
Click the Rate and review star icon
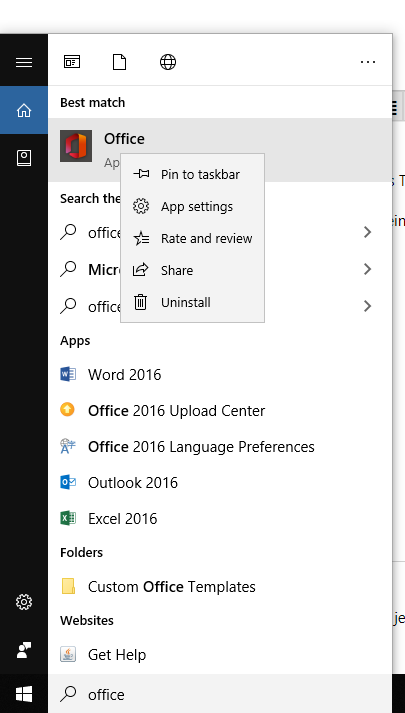(x=141, y=238)
